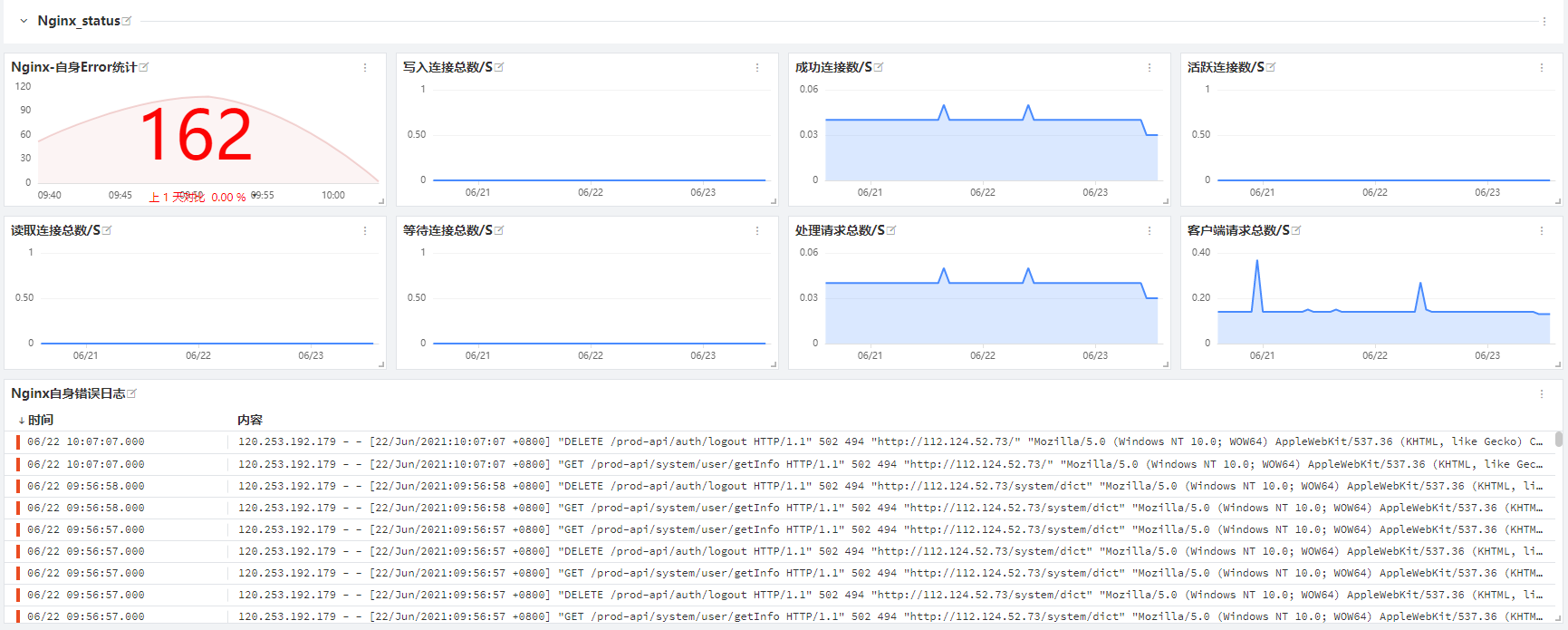Screen dimensions: 1568x630
Task: Click resize handle of 等待连接总数/S panel
Action: point(774,364)
